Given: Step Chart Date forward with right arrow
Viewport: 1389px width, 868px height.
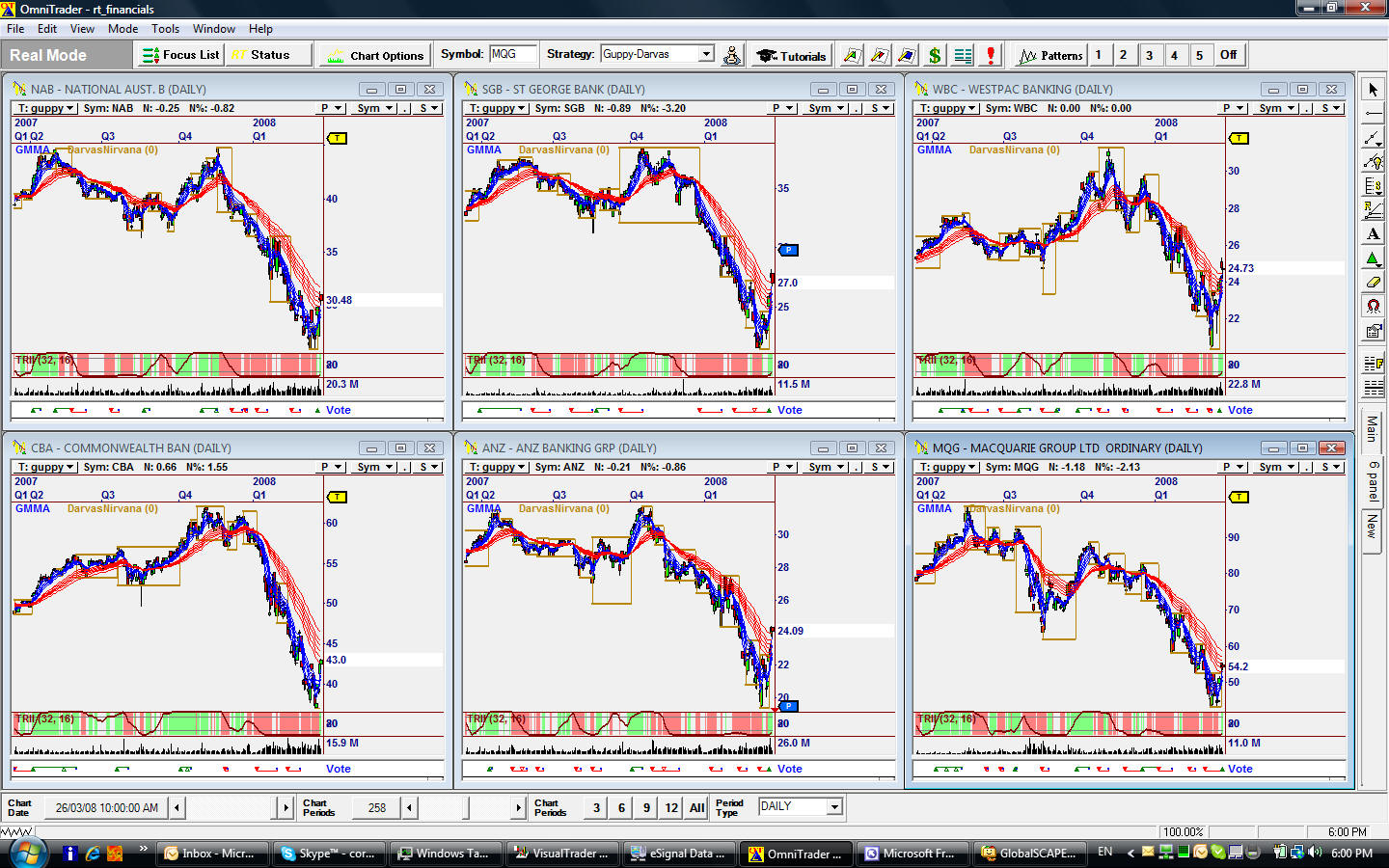Looking at the screenshot, I should click(285, 807).
